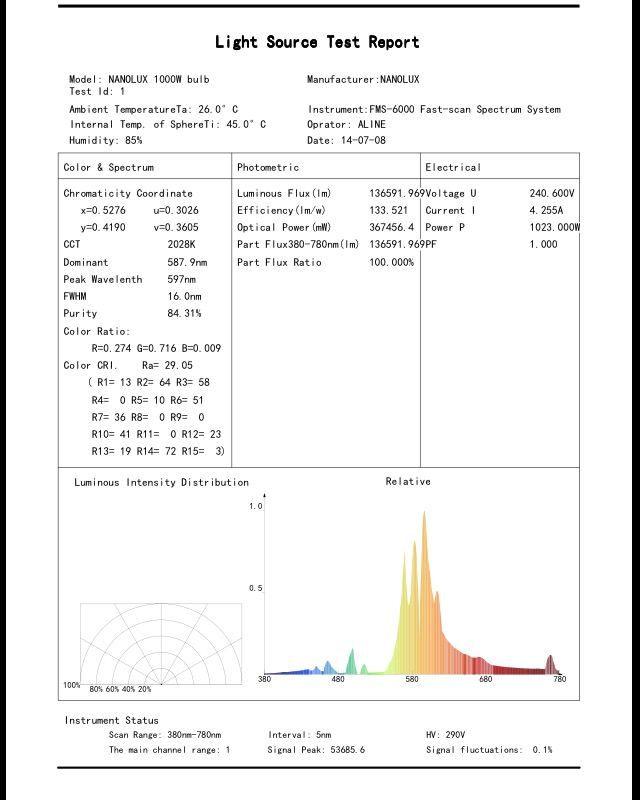Click the Dominant value '587.9nm'
The height and width of the screenshot is (800, 640).
tap(187, 262)
